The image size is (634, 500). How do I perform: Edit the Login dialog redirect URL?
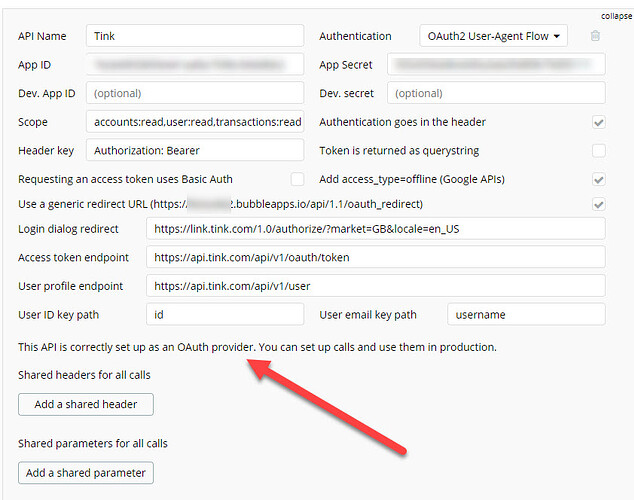[376, 229]
